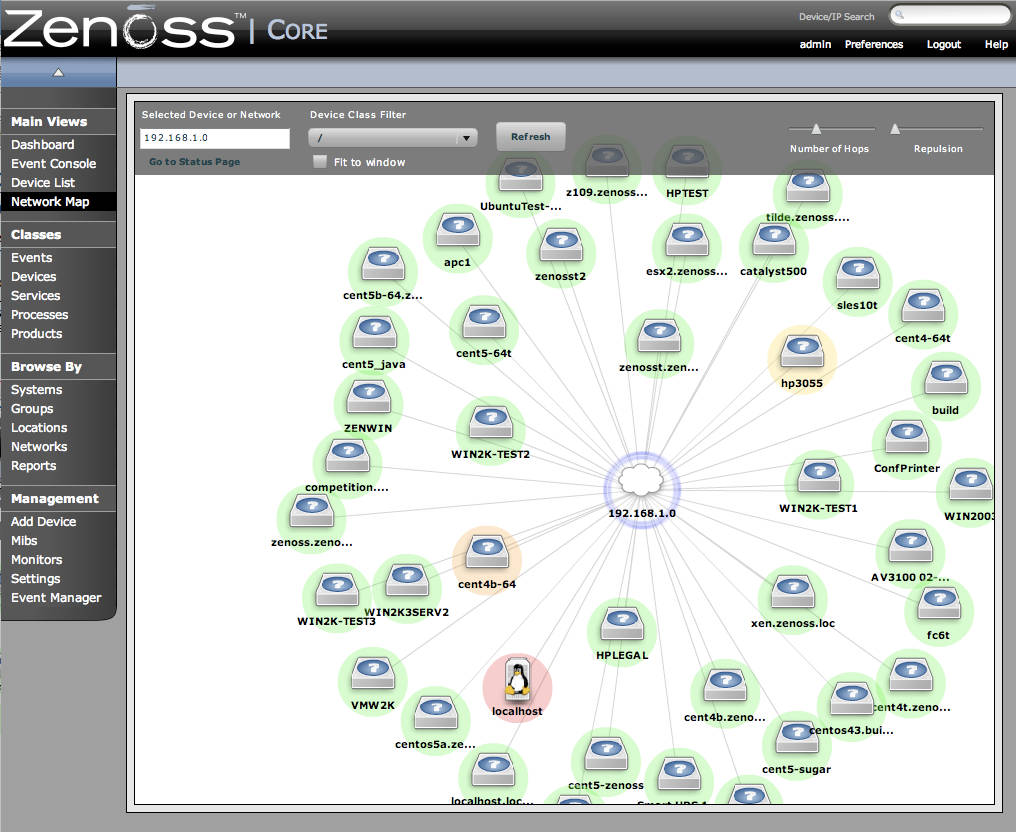The height and width of the screenshot is (832, 1016).
Task: Go to Device List in sidebar
Action: [43, 183]
